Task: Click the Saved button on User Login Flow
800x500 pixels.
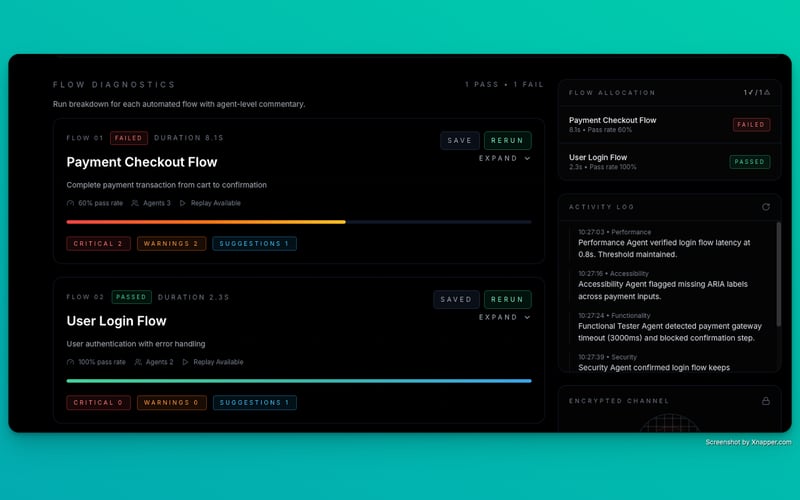Action: point(456,299)
